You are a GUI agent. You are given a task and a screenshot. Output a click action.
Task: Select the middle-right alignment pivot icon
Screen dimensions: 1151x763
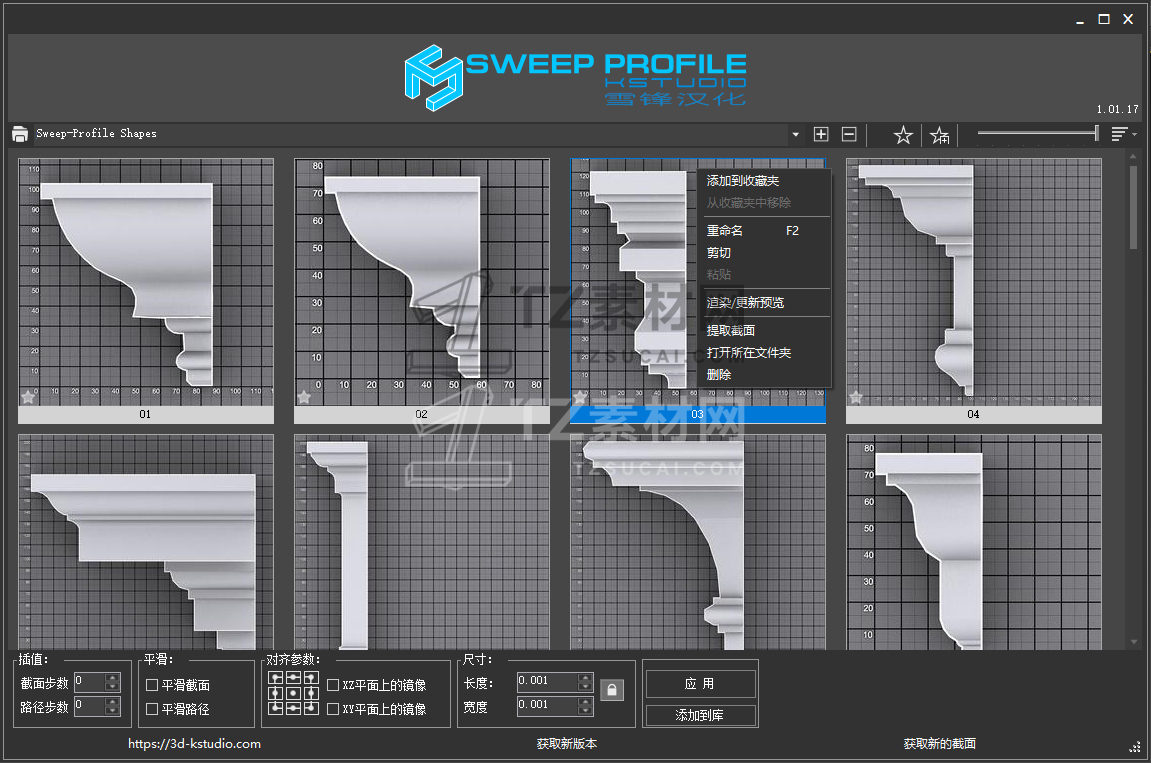pos(311,693)
